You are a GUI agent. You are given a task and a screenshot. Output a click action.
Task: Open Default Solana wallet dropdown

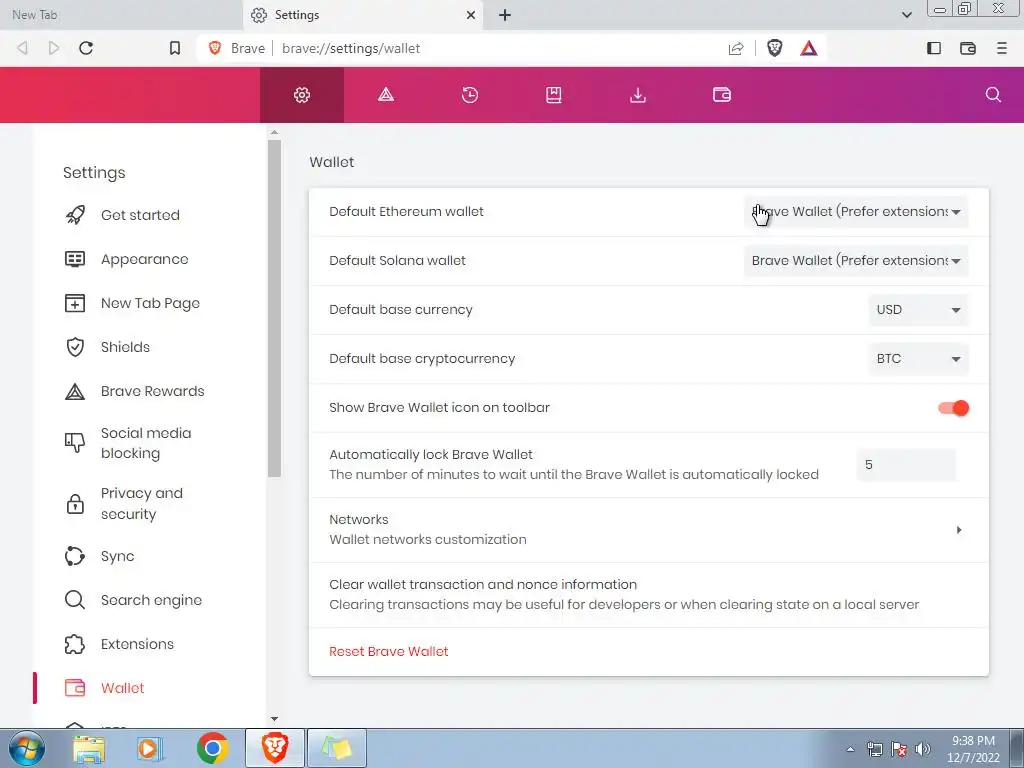click(x=856, y=261)
